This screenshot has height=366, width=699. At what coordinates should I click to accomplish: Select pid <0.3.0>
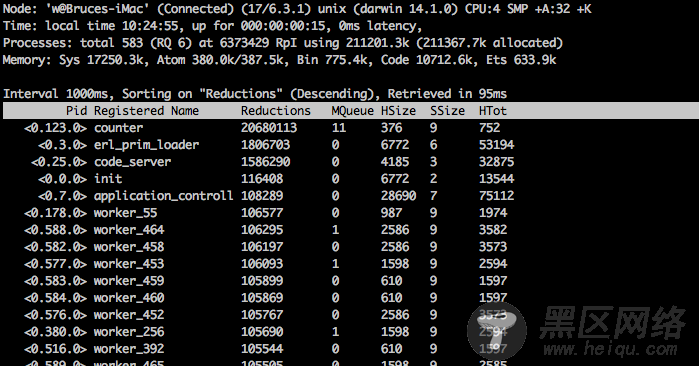coord(62,145)
